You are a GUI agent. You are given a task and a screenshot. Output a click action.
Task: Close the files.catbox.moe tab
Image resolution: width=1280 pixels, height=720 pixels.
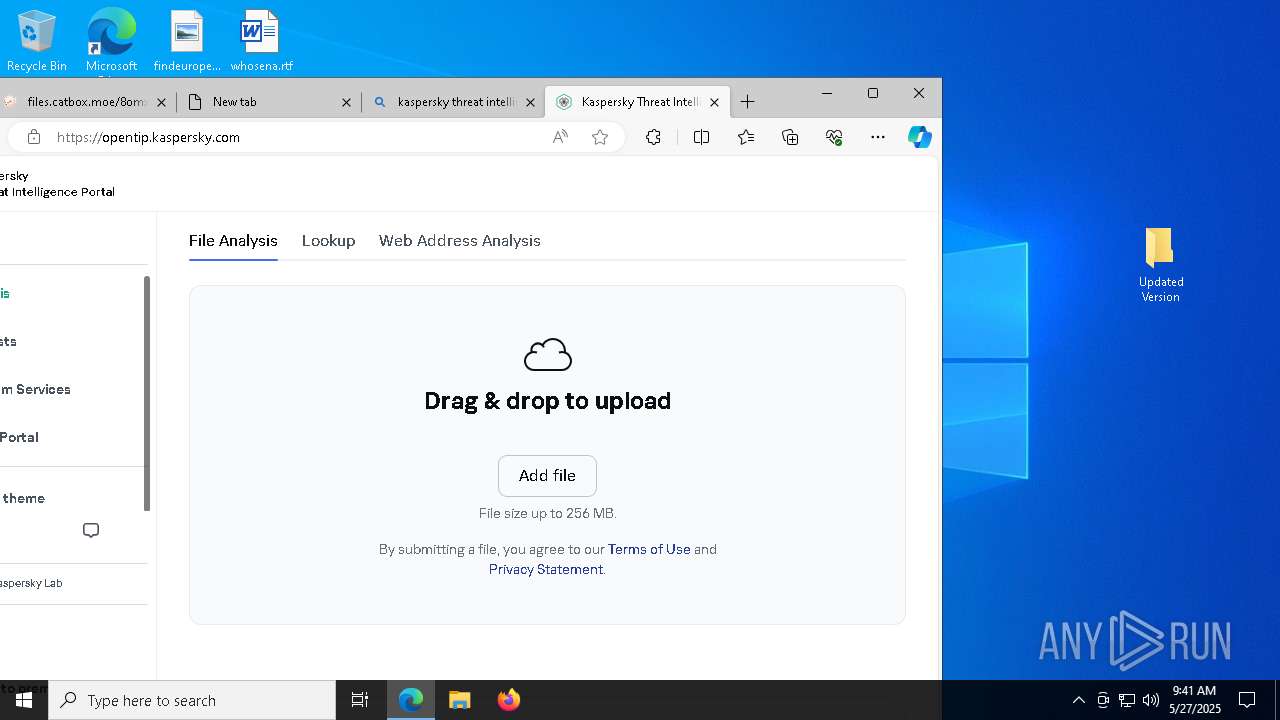point(161,102)
